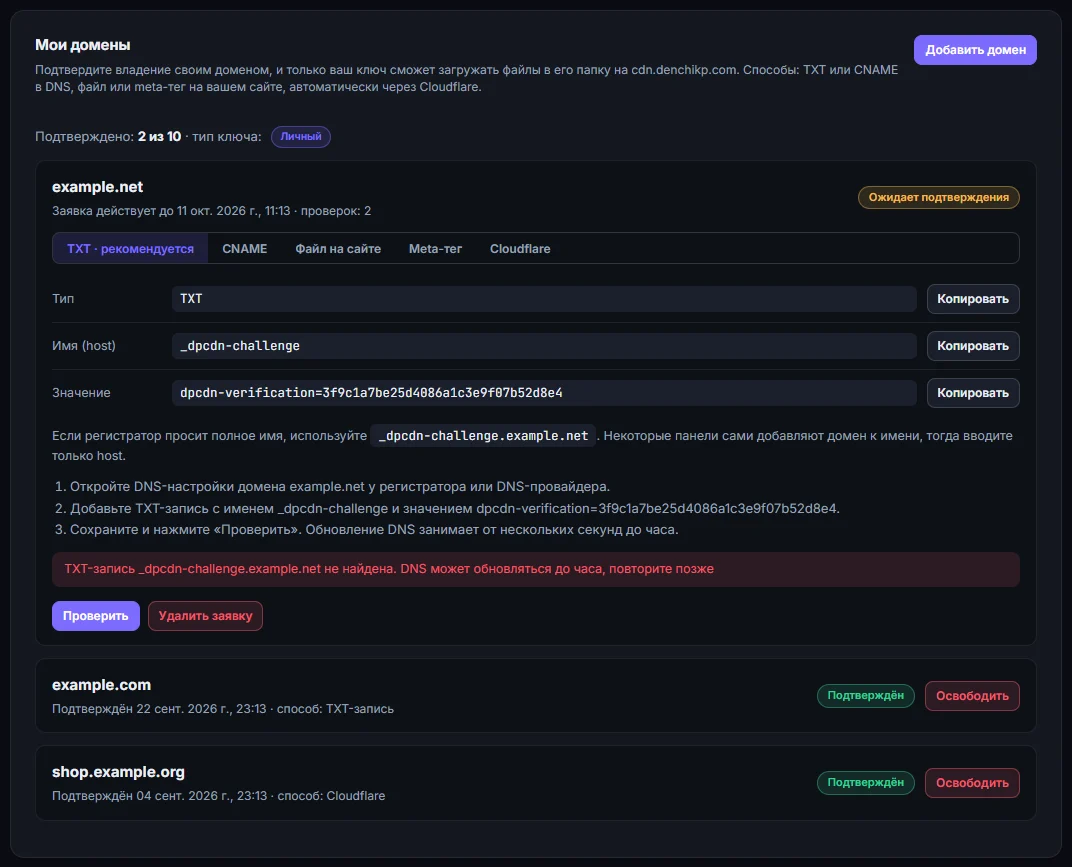This screenshot has width=1072, height=867.
Task: Switch to the Meta-тег tab
Action: coord(436,249)
